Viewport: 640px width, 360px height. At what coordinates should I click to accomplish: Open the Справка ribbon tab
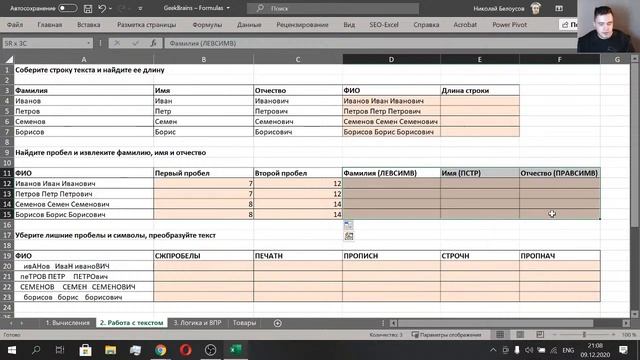click(426, 25)
